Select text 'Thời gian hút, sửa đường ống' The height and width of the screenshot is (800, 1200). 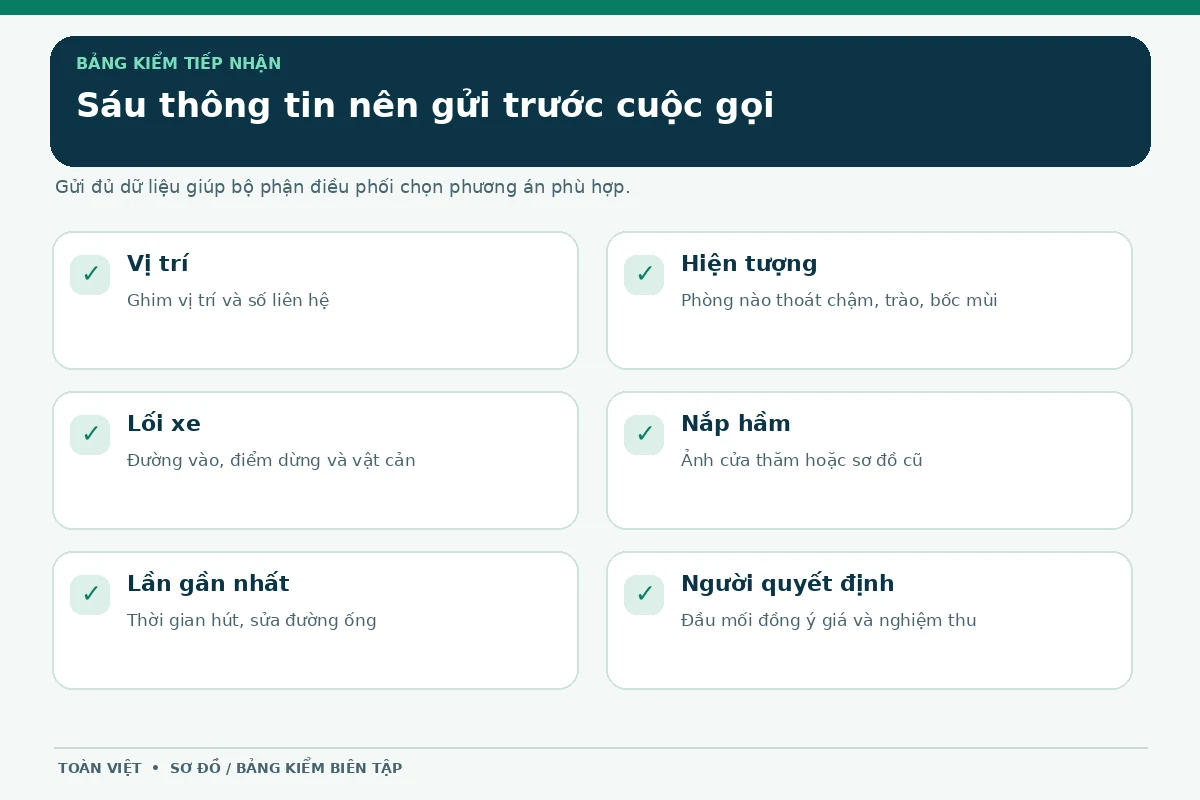(x=252, y=620)
